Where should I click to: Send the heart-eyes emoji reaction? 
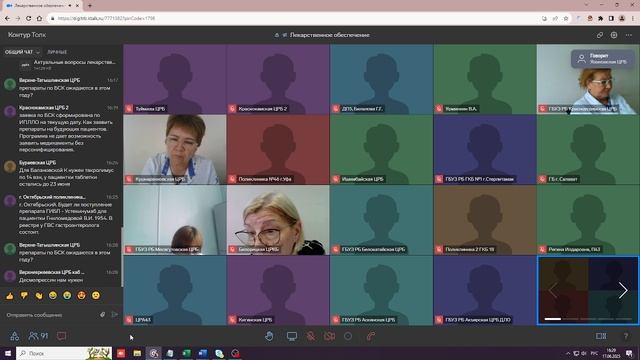click(82, 296)
